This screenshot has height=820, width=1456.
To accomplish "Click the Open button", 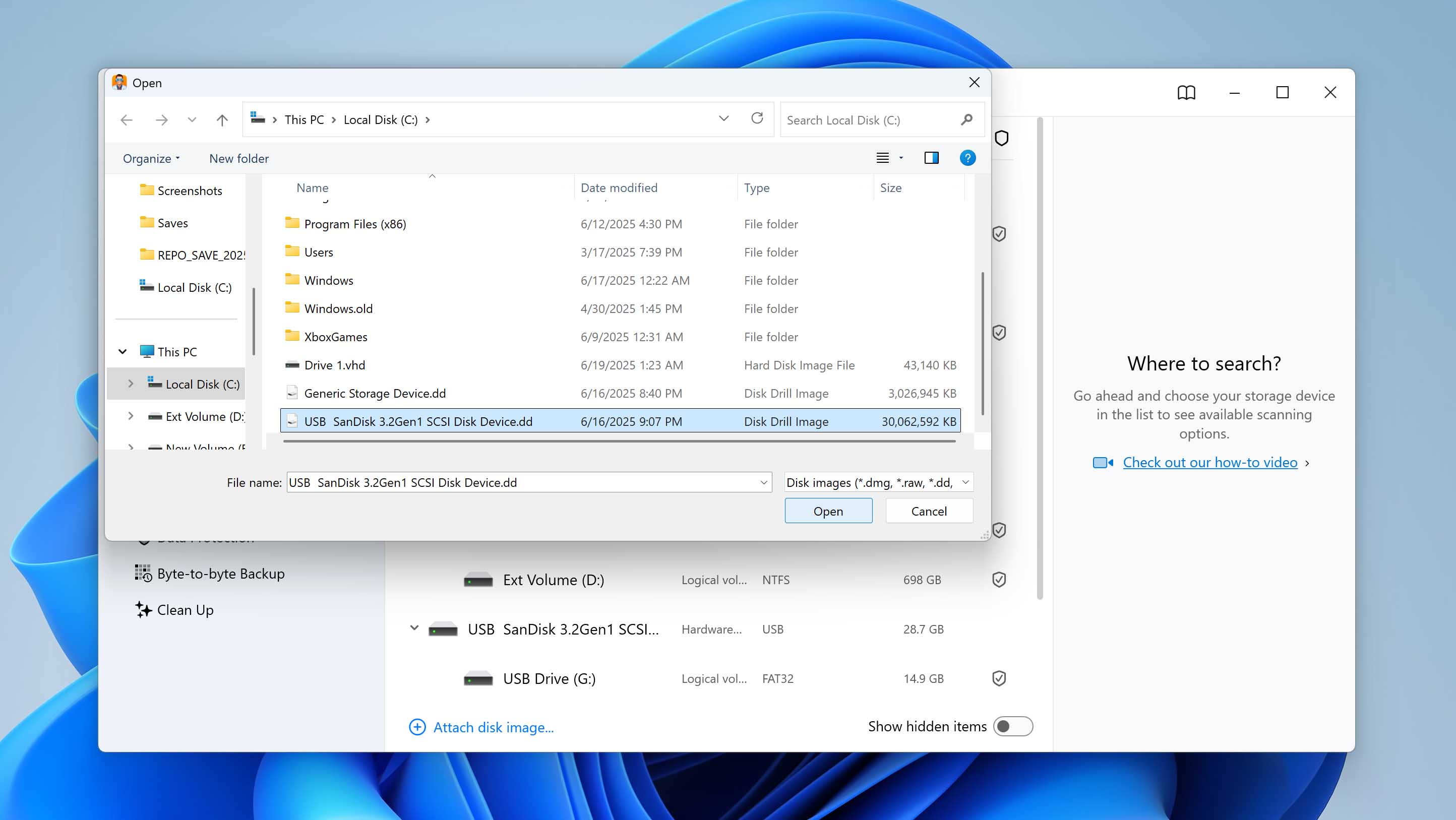I will (x=828, y=511).
